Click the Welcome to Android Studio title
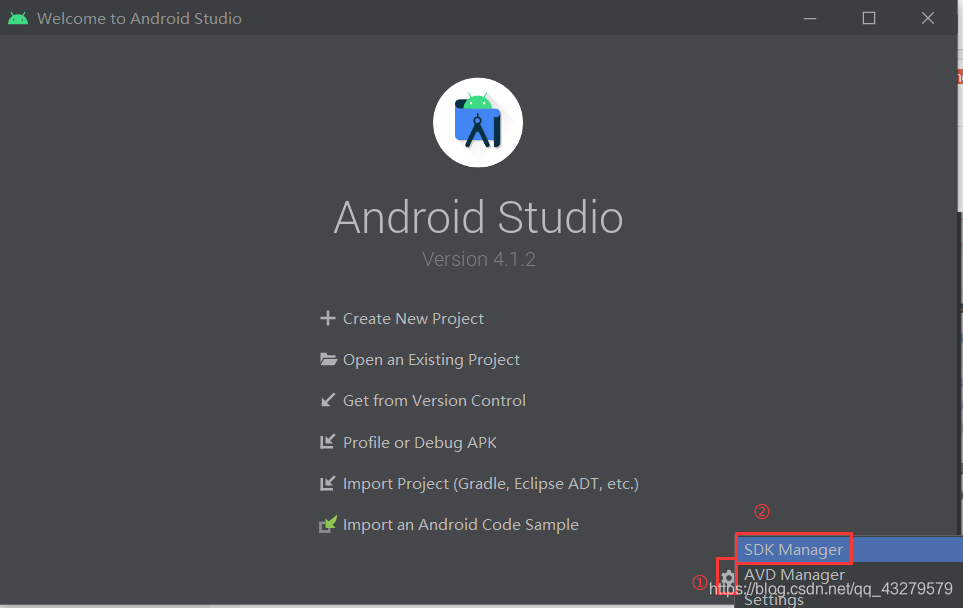 pyautogui.click(x=139, y=18)
